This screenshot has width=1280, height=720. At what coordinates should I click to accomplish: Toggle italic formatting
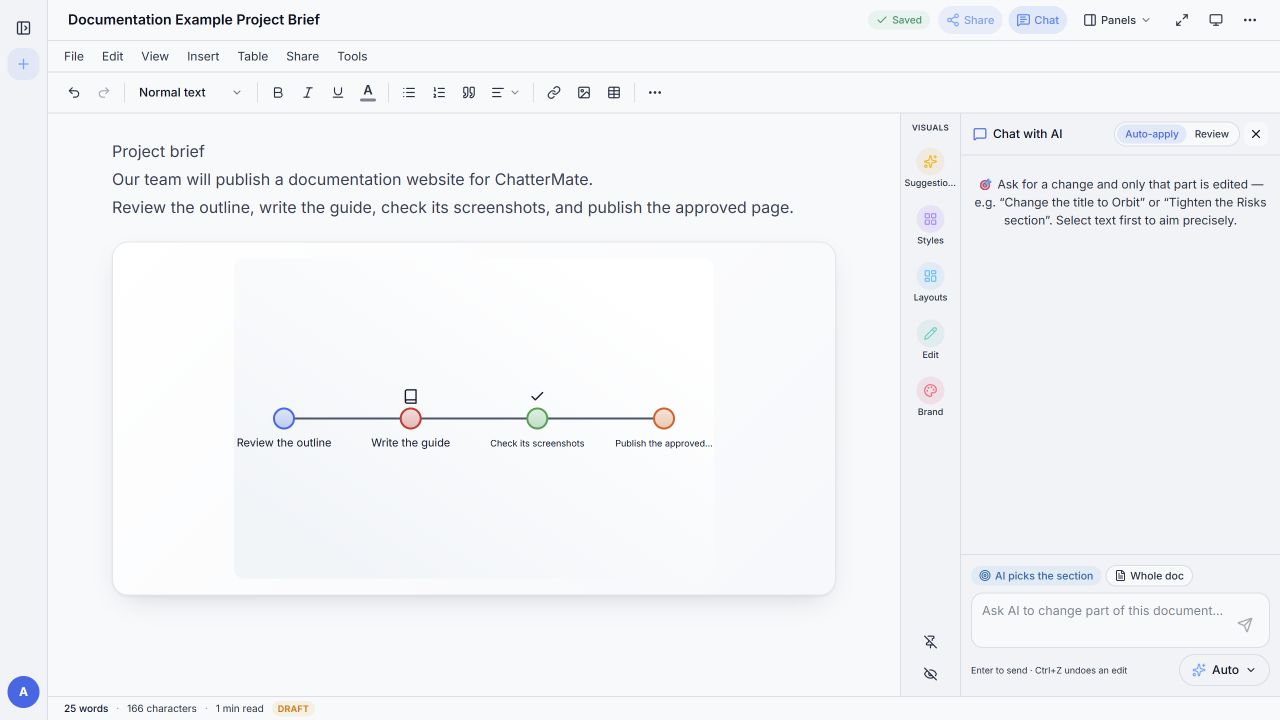(308, 92)
